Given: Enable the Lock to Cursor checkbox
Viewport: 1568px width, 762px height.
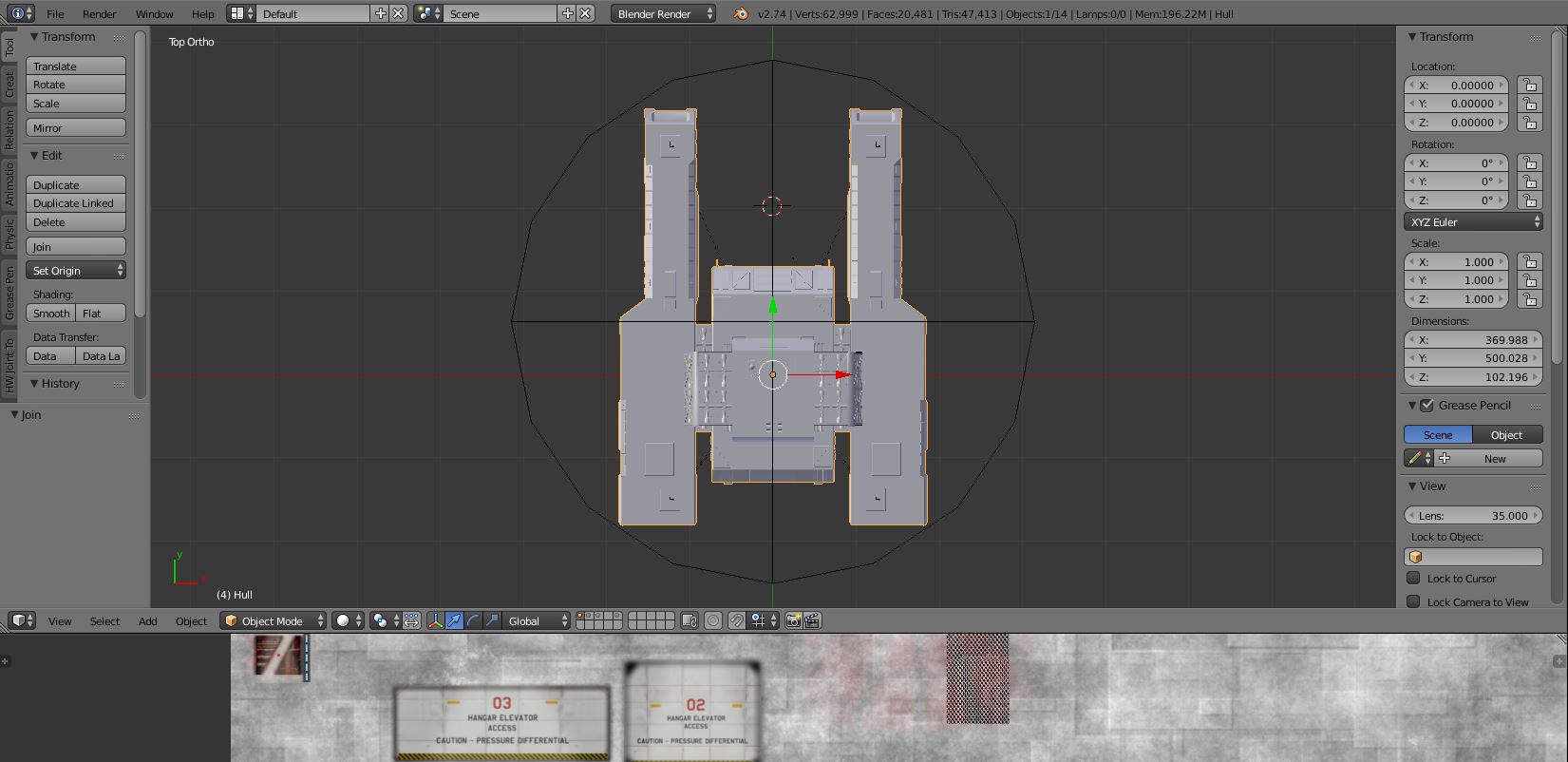Looking at the screenshot, I should [x=1413, y=578].
